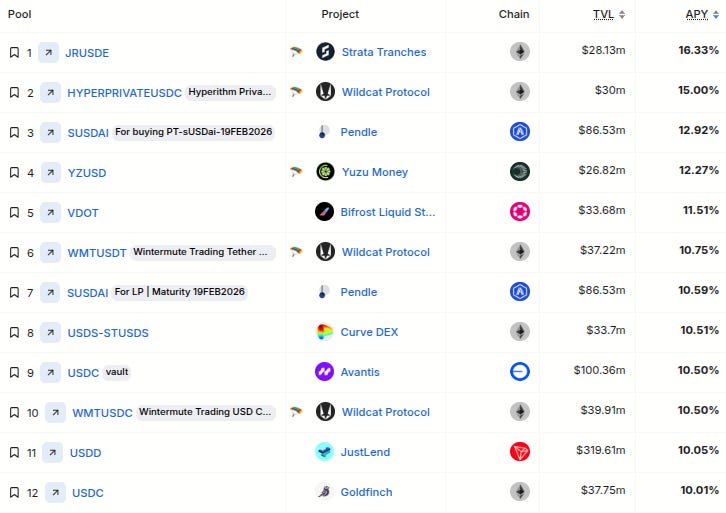
Task: Open external link arrow for VDOT
Action: (x=50, y=213)
